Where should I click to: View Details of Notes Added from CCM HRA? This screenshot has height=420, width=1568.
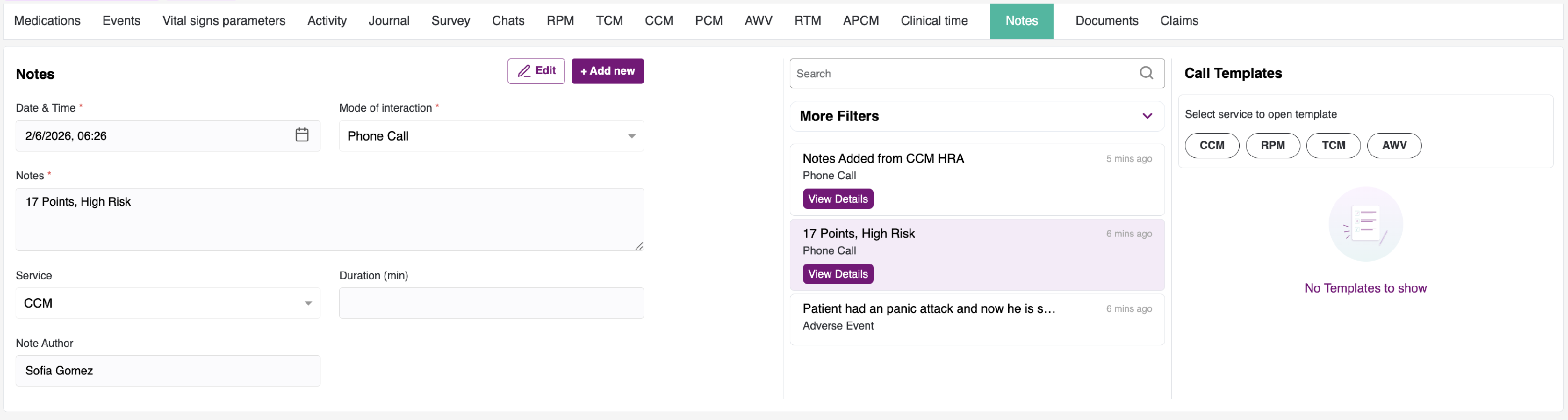pyautogui.click(x=837, y=199)
